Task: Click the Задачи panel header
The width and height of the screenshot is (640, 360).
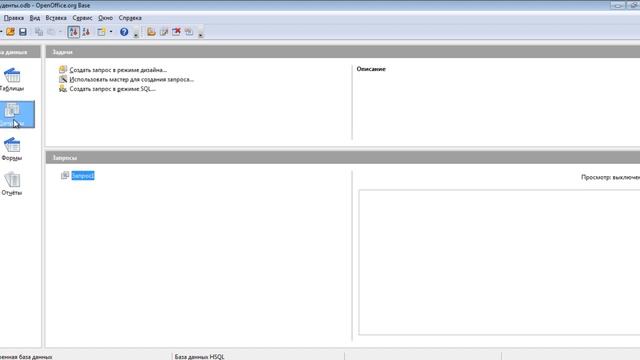Action: [x=343, y=52]
